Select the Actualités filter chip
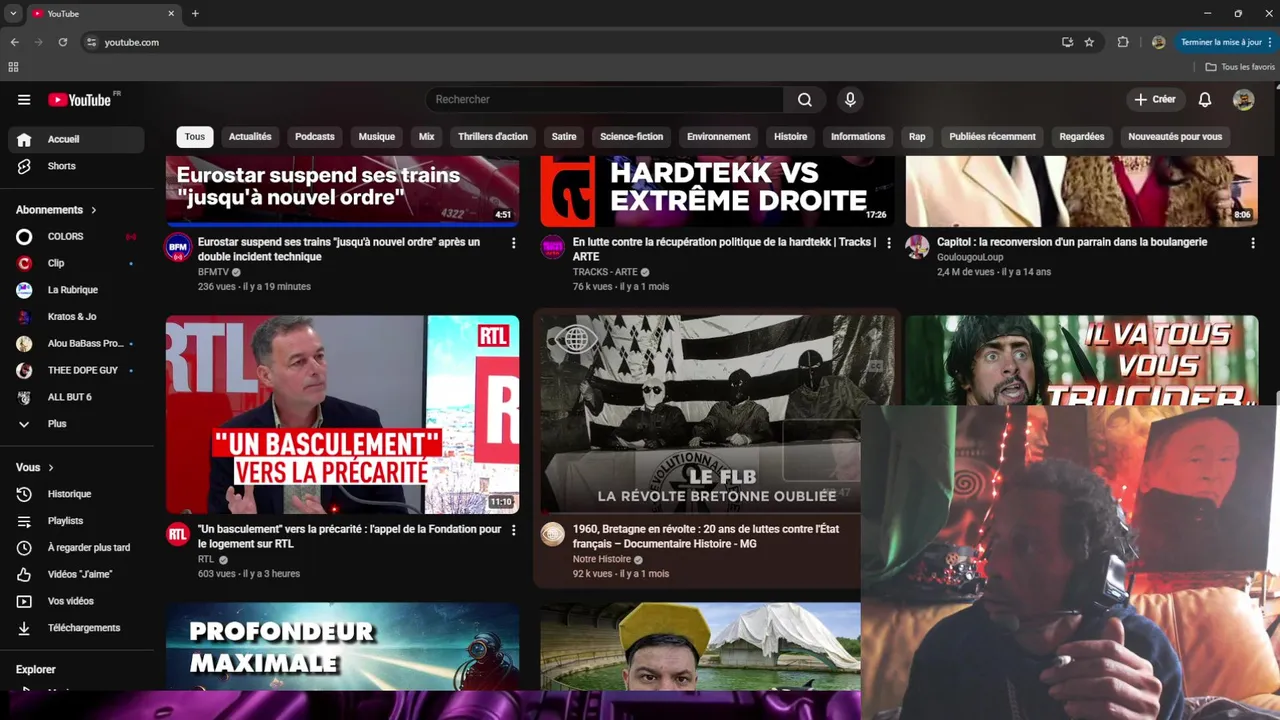 pos(250,137)
